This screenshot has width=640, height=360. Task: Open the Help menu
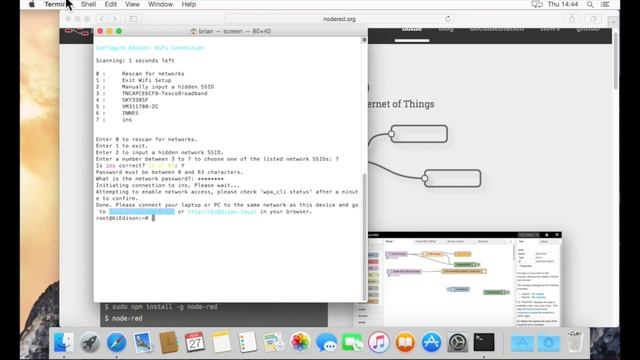(x=189, y=4)
